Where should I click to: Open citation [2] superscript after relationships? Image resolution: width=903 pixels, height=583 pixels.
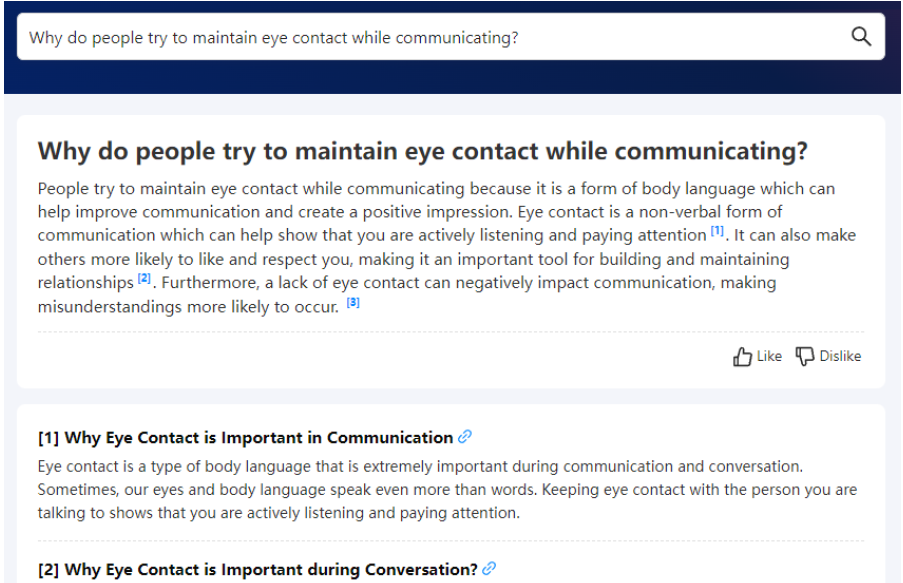144,279
